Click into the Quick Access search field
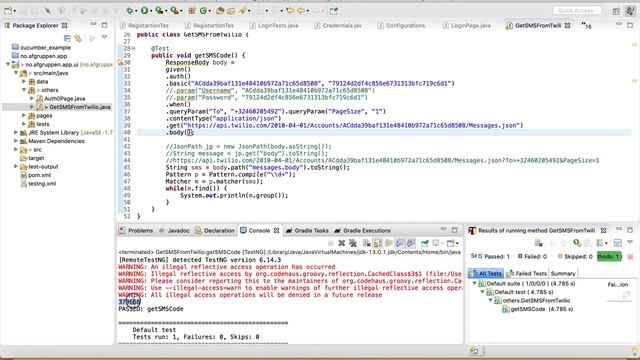The width and height of the screenshot is (640, 360). (576, 10)
